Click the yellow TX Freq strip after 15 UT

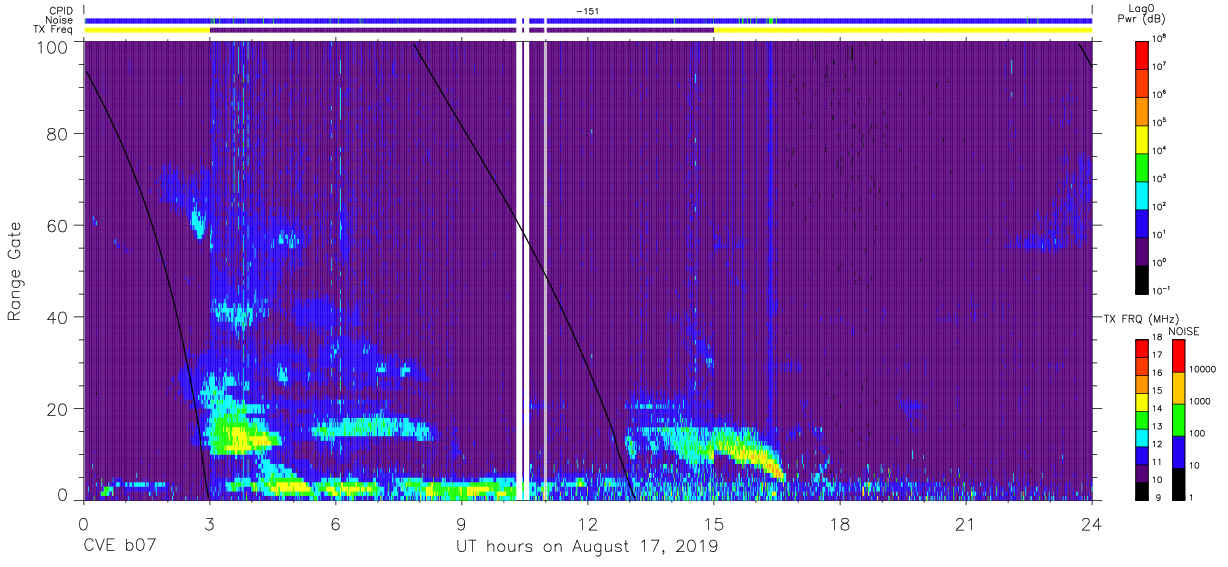point(903,30)
